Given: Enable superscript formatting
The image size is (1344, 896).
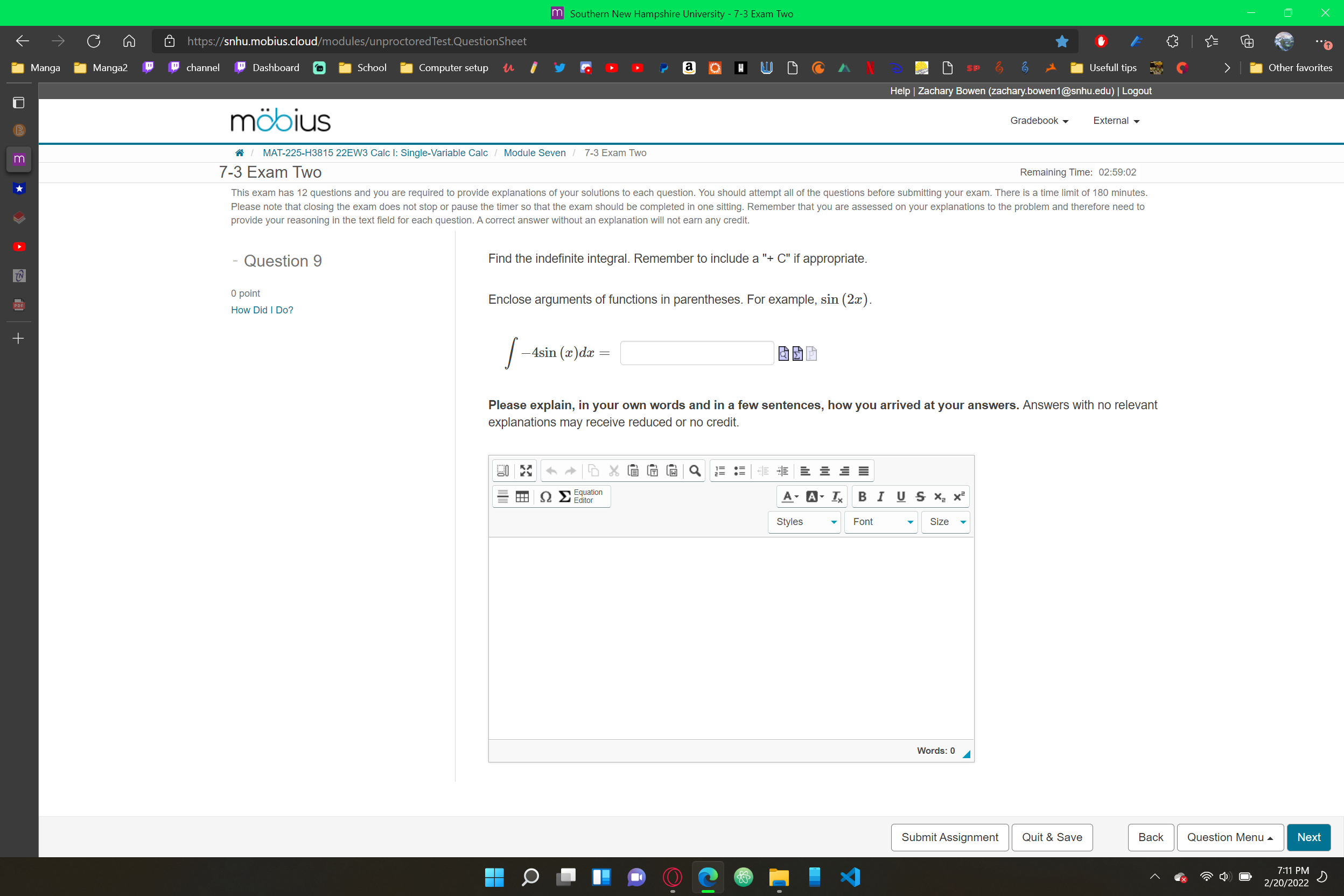Looking at the screenshot, I should (959, 496).
